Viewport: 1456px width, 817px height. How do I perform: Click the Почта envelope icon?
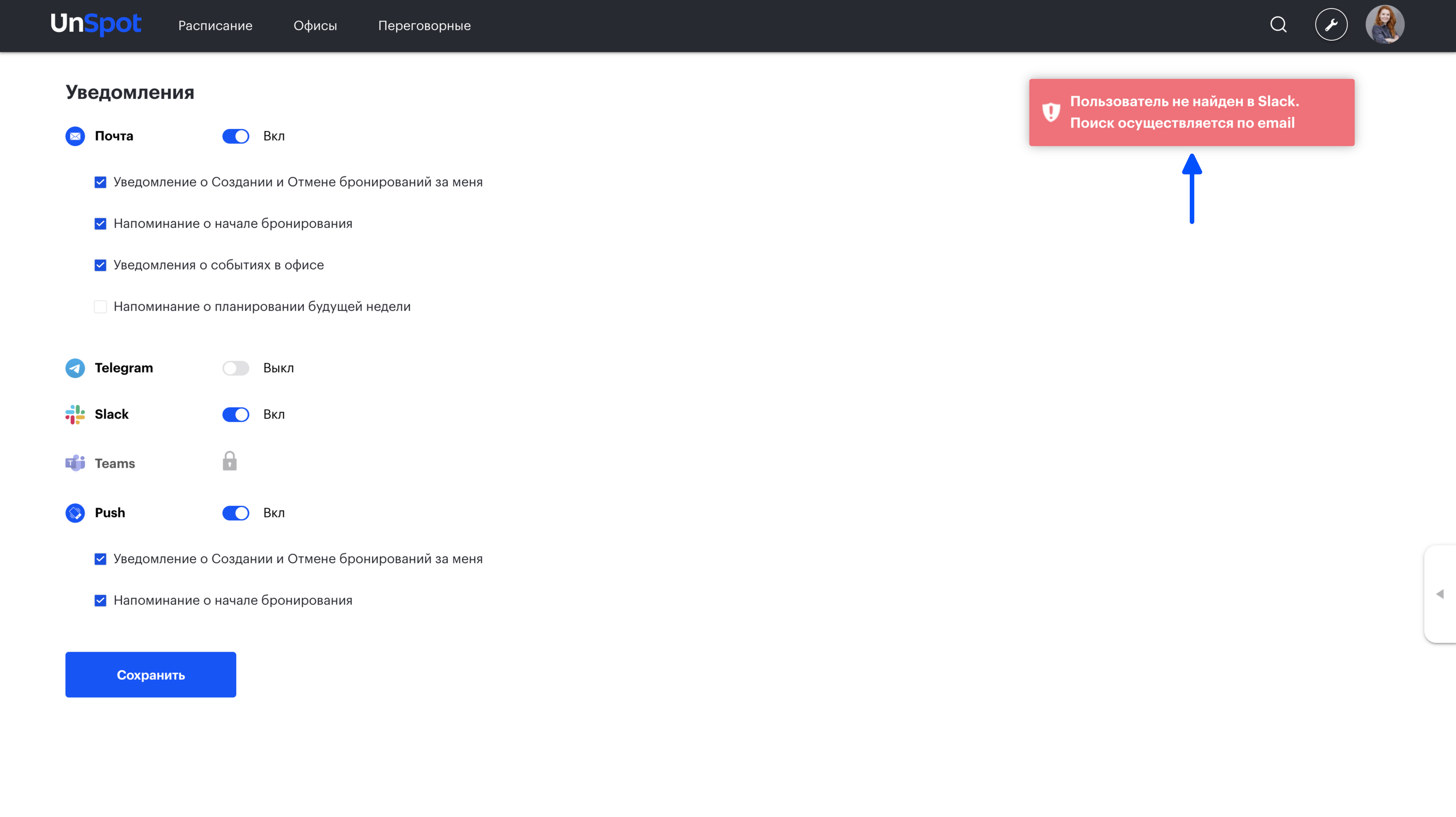75,136
